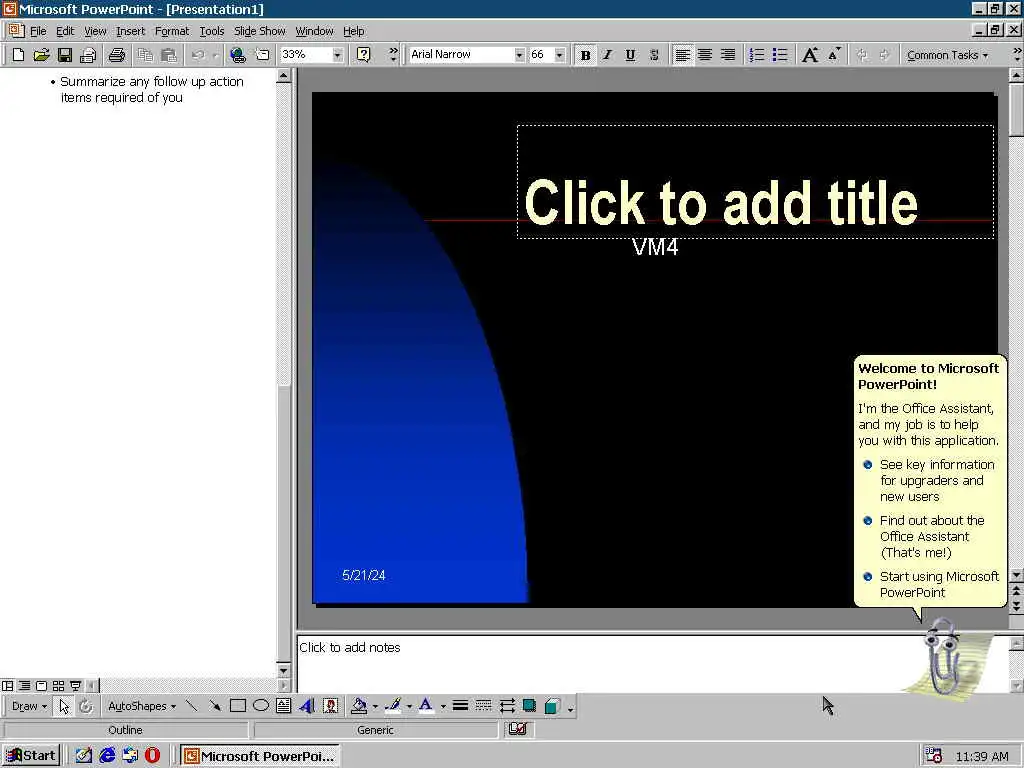Image resolution: width=1024 pixels, height=768 pixels.
Task: Open Font Color dropdown arrow
Action: (x=443, y=706)
